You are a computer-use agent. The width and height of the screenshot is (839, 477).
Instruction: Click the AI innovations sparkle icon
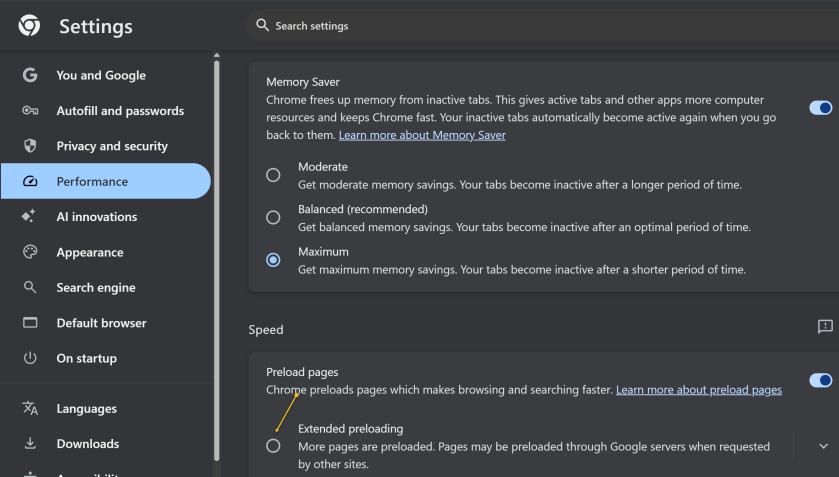tap(30, 217)
